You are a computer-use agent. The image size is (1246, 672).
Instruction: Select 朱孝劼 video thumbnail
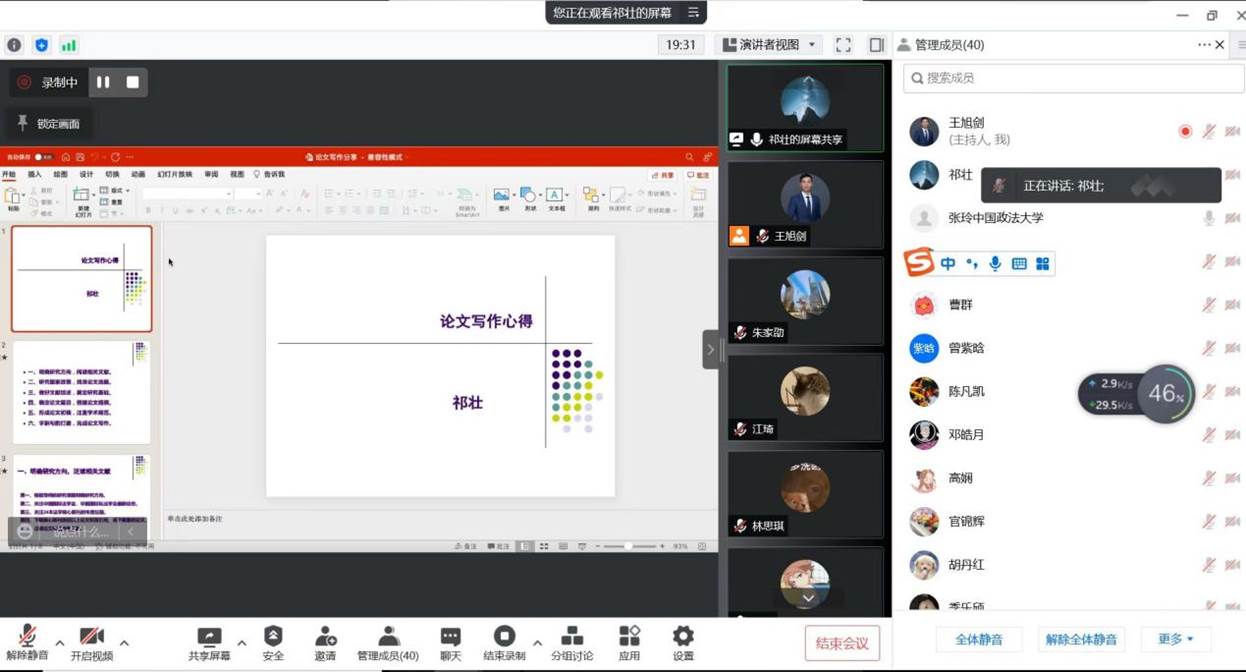click(805, 302)
